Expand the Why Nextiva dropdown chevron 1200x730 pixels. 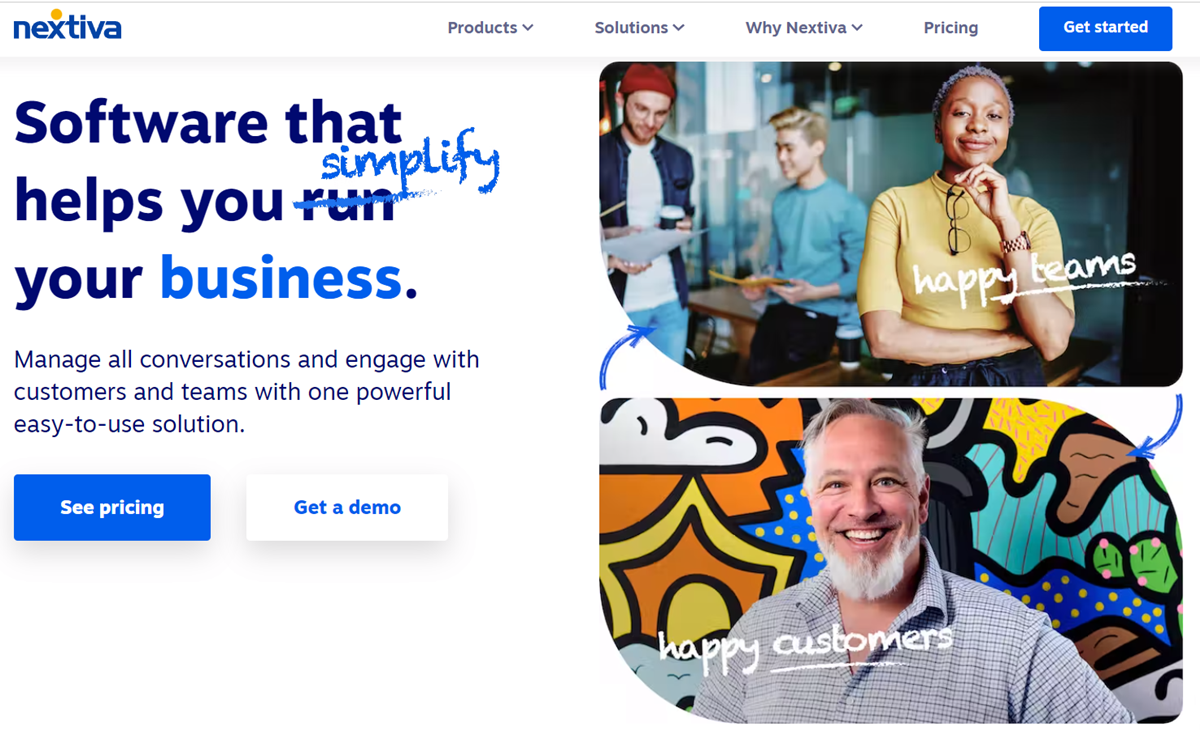coord(857,28)
